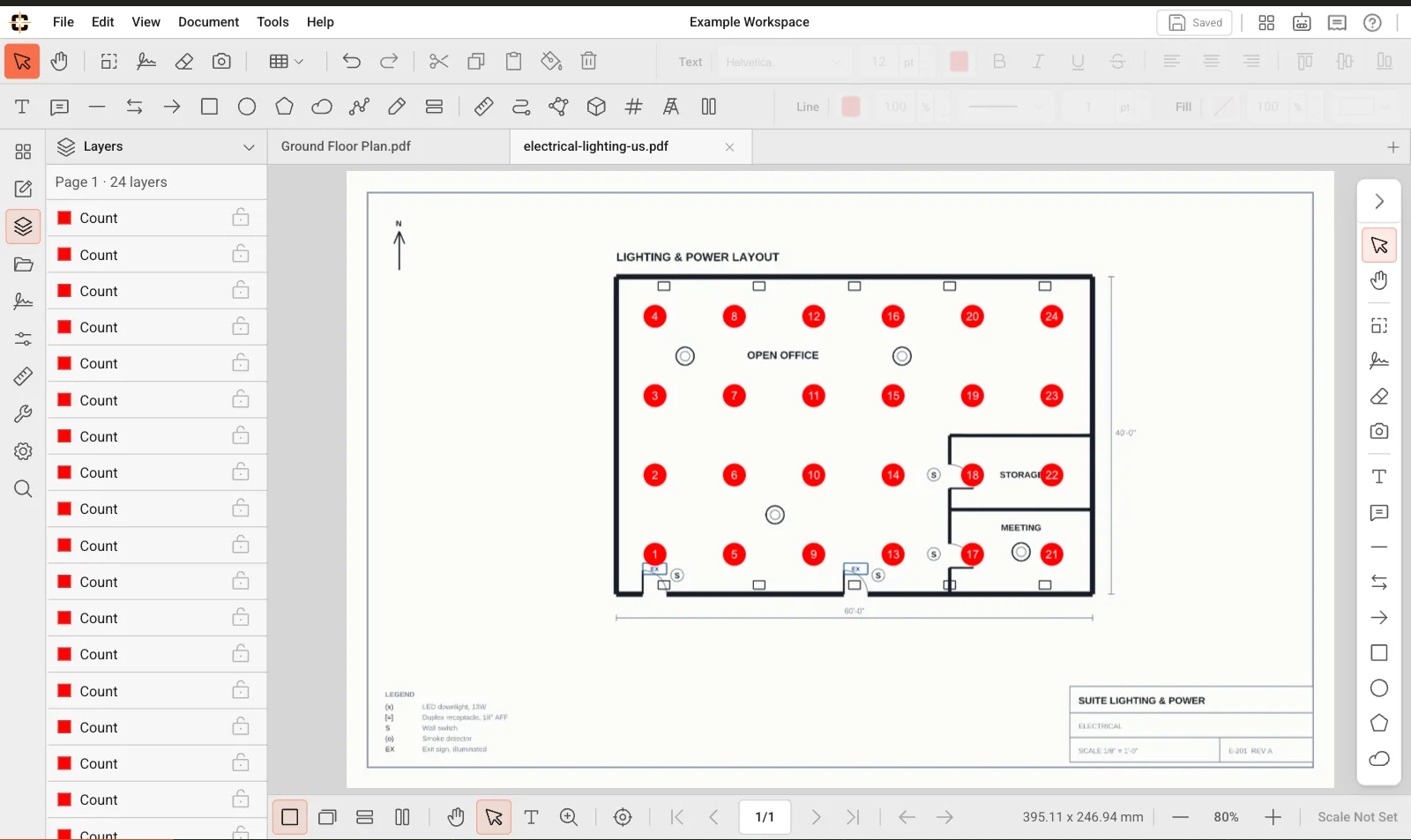Screen dimensions: 1411x840
Task: Open the table insert dropdown arrow
Action: (x=300, y=62)
